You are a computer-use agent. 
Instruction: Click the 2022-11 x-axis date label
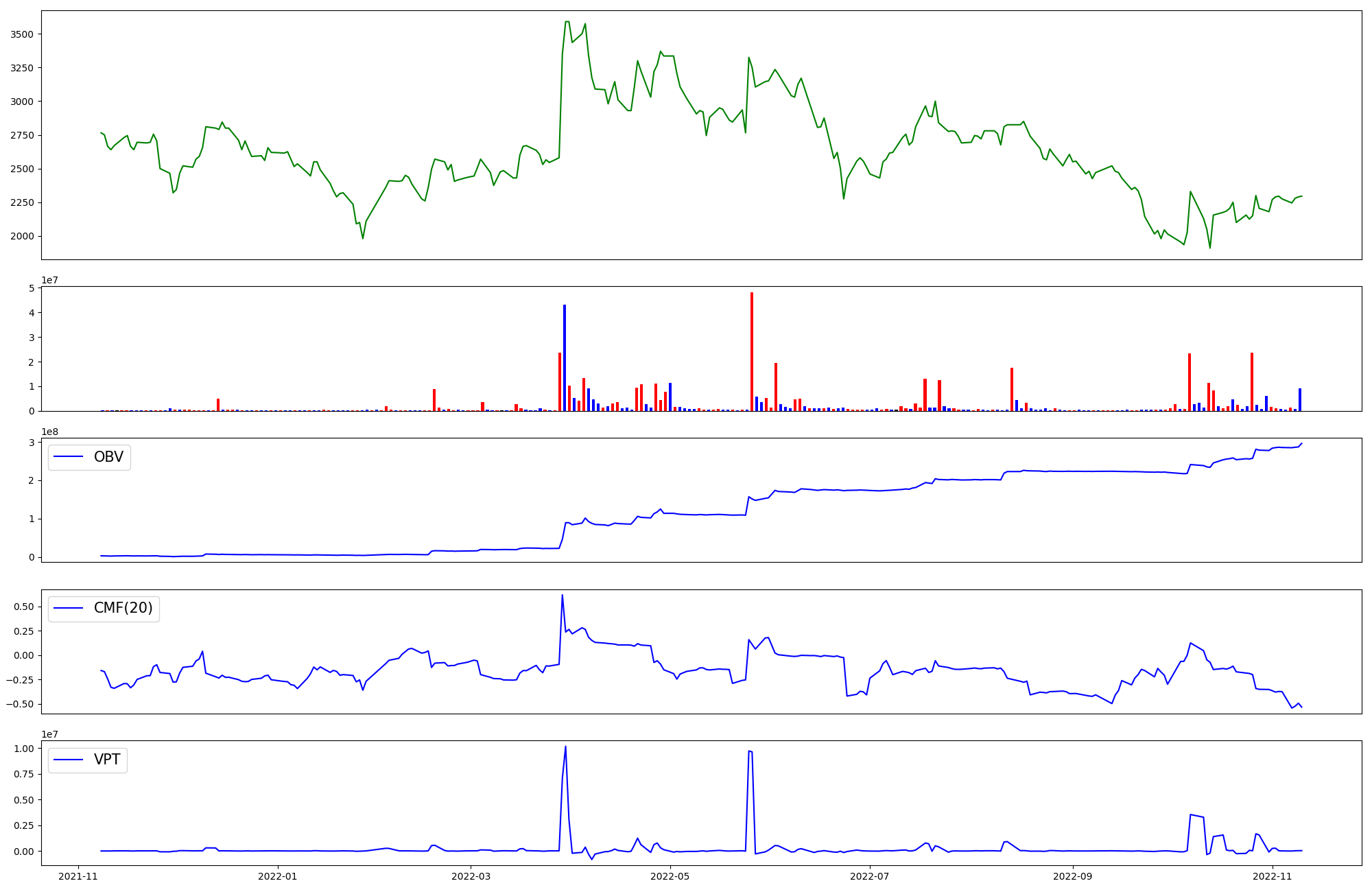click(1272, 876)
